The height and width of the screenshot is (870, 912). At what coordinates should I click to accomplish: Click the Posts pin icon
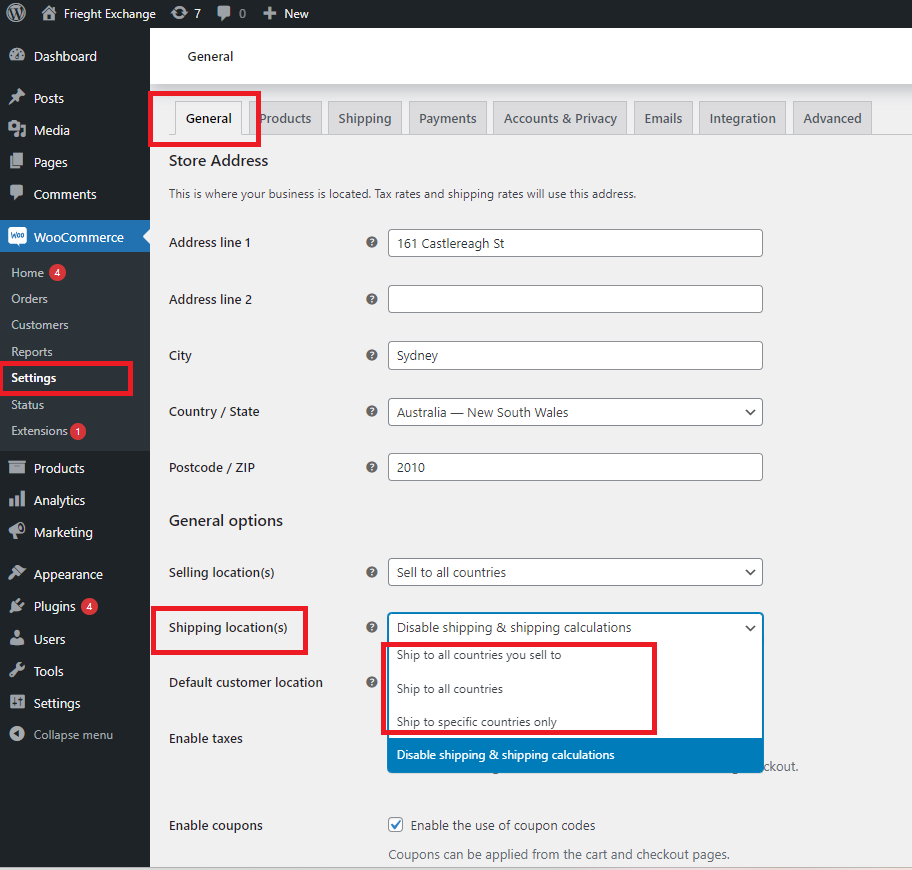click(x=17, y=97)
